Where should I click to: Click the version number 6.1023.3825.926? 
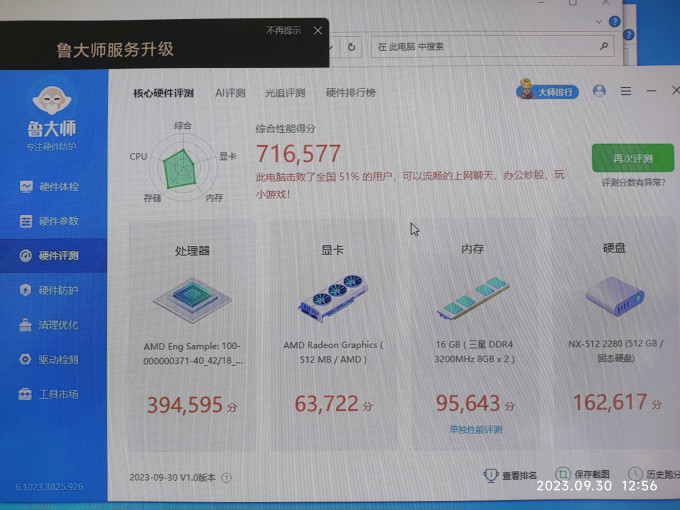(49, 487)
